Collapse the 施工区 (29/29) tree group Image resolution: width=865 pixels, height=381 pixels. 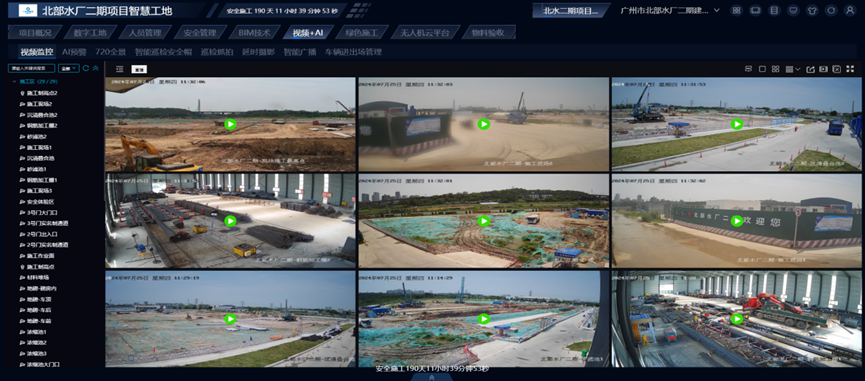pos(15,82)
